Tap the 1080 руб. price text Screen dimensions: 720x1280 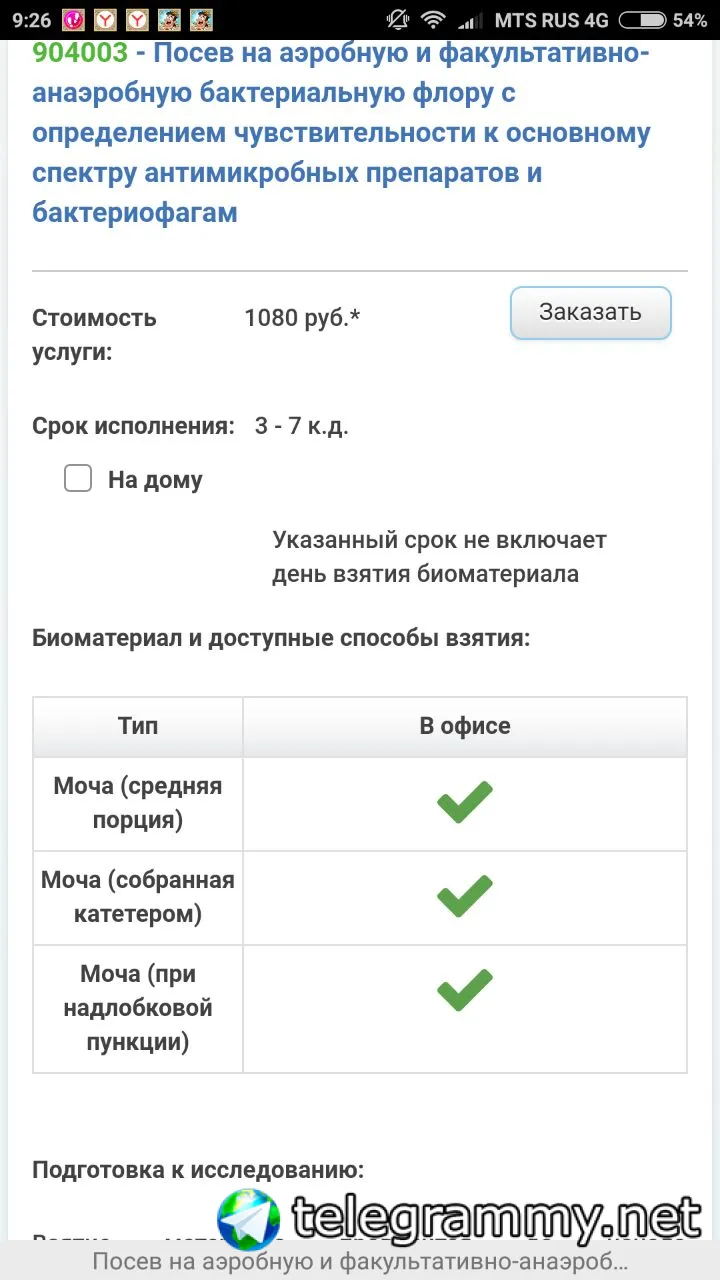tap(302, 318)
